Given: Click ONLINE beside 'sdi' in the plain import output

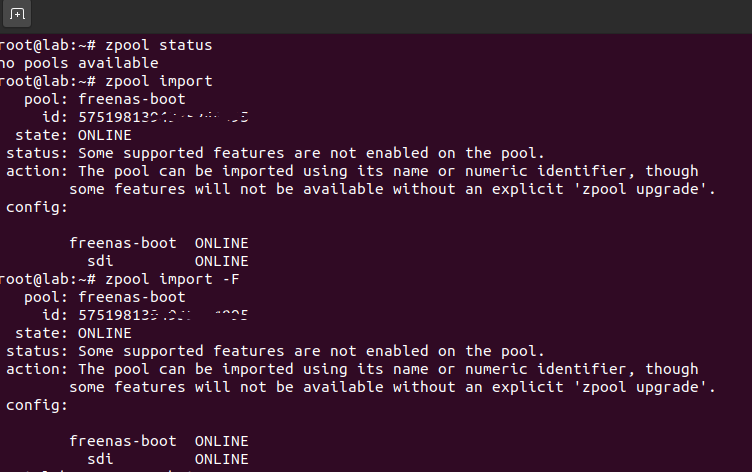Looking at the screenshot, I should pyautogui.click(x=221, y=261).
